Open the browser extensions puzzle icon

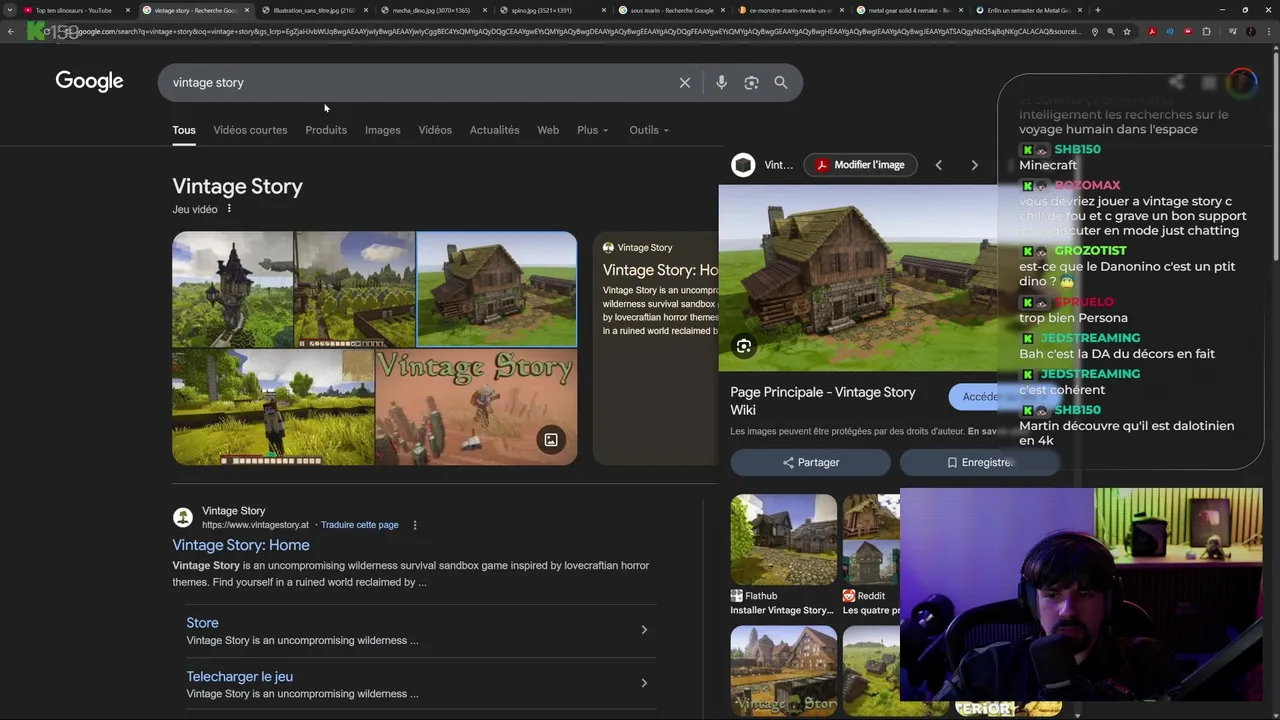[1206, 32]
